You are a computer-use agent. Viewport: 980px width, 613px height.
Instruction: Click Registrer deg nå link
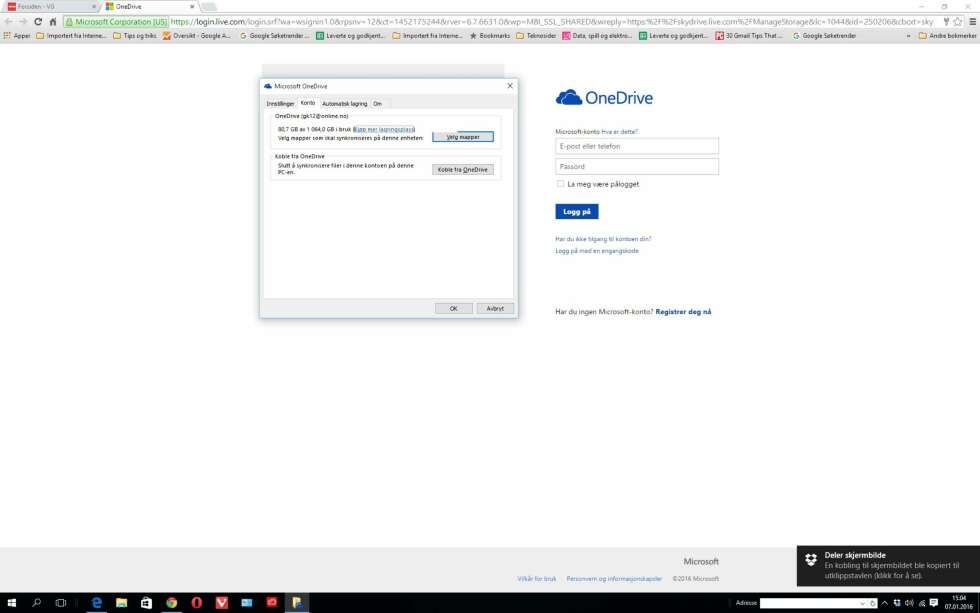[x=683, y=311]
